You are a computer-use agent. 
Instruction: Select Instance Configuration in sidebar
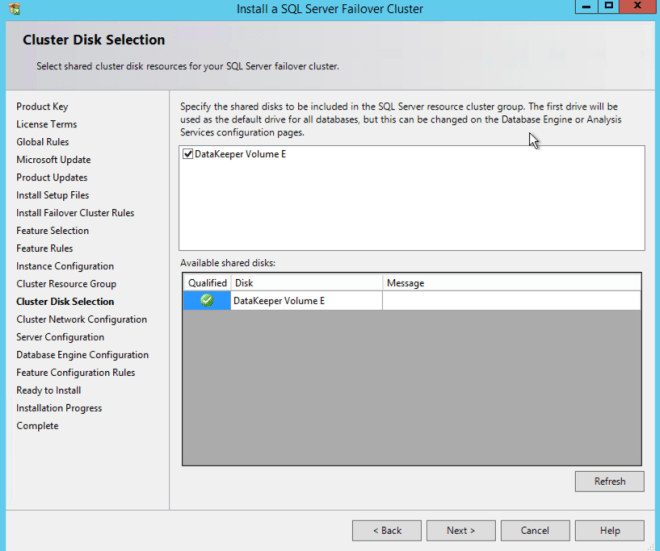65,266
